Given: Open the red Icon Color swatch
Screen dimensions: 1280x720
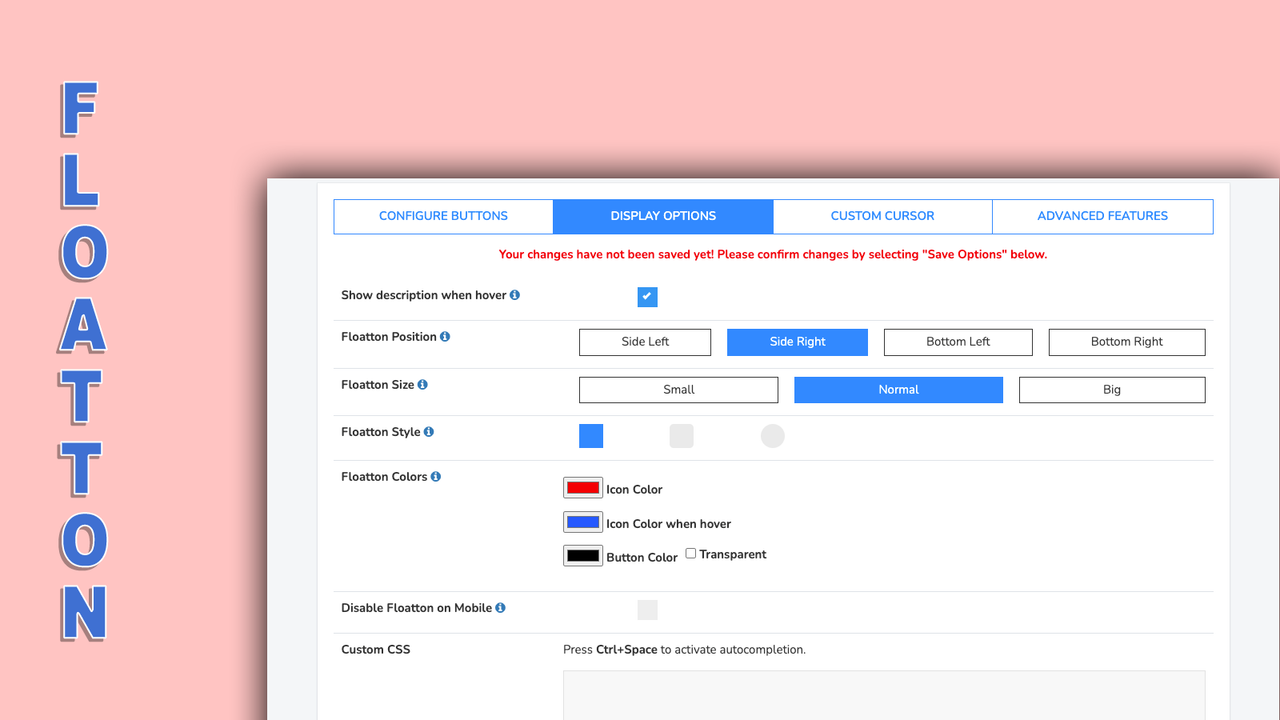Looking at the screenshot, I should click(x=583, y=488).
